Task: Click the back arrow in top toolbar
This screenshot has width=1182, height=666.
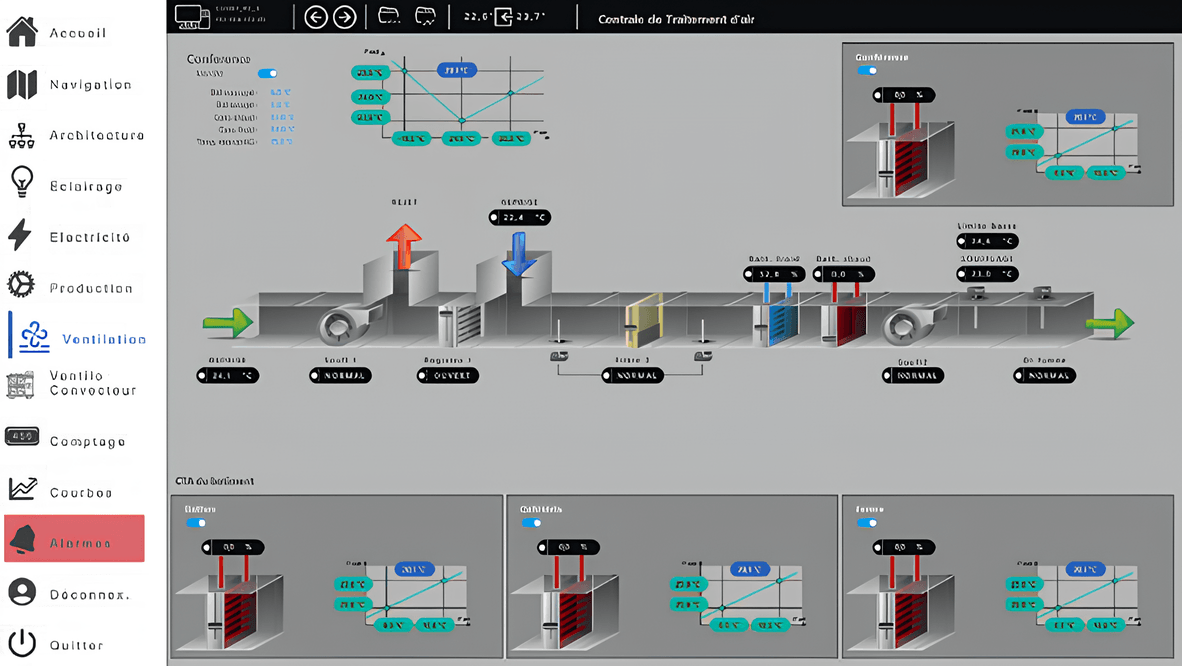Action: pyautogui.click(x=316, y=17)
